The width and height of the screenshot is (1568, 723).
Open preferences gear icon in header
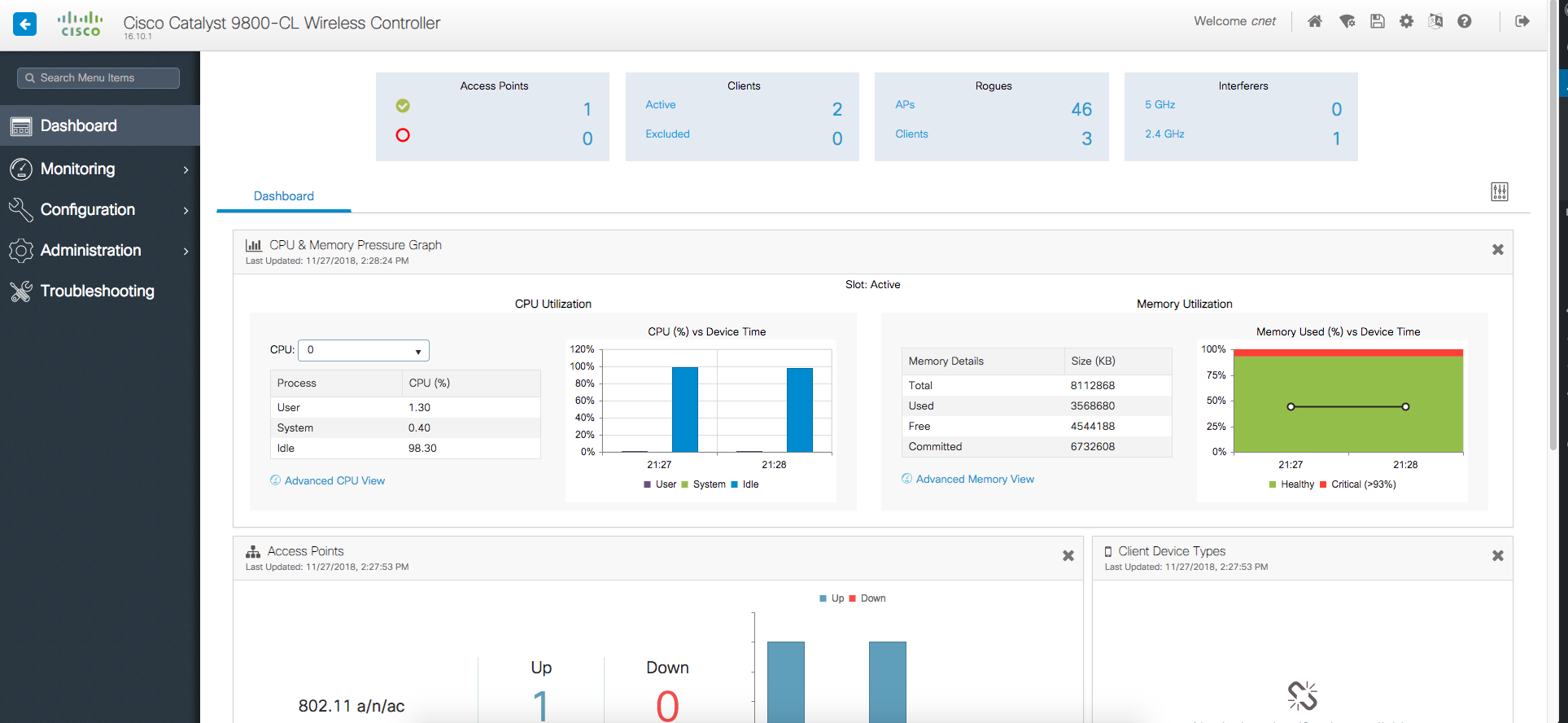pyautogui.click(x=1407, y=21)
